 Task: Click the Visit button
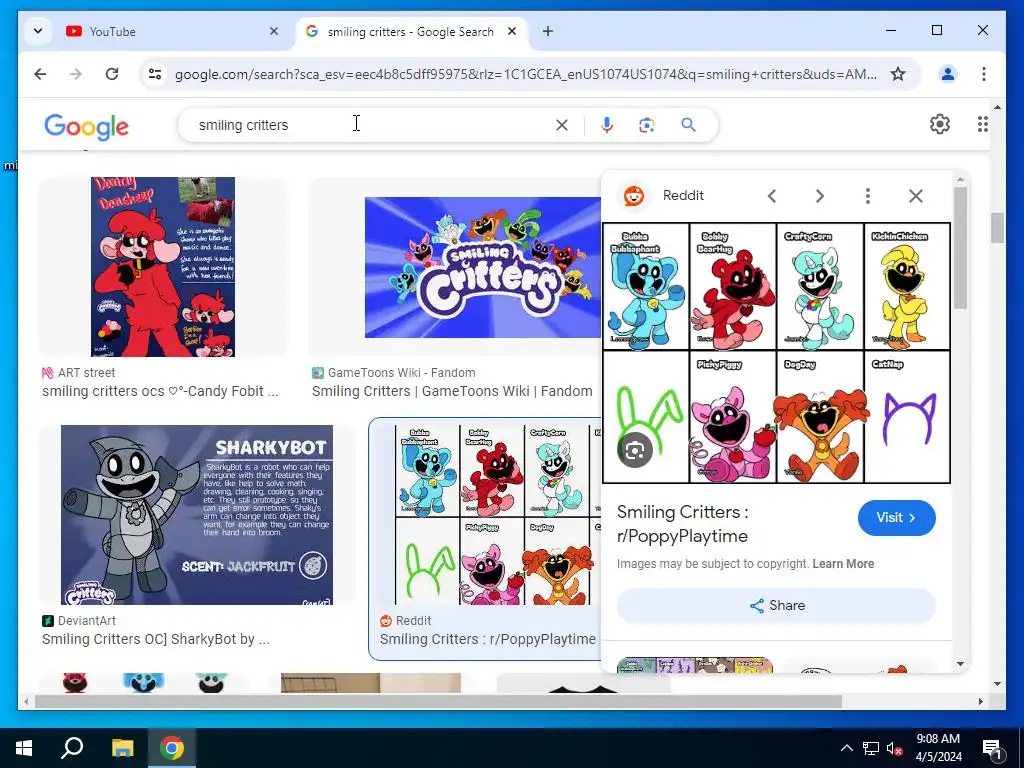[x=896, y=518]
